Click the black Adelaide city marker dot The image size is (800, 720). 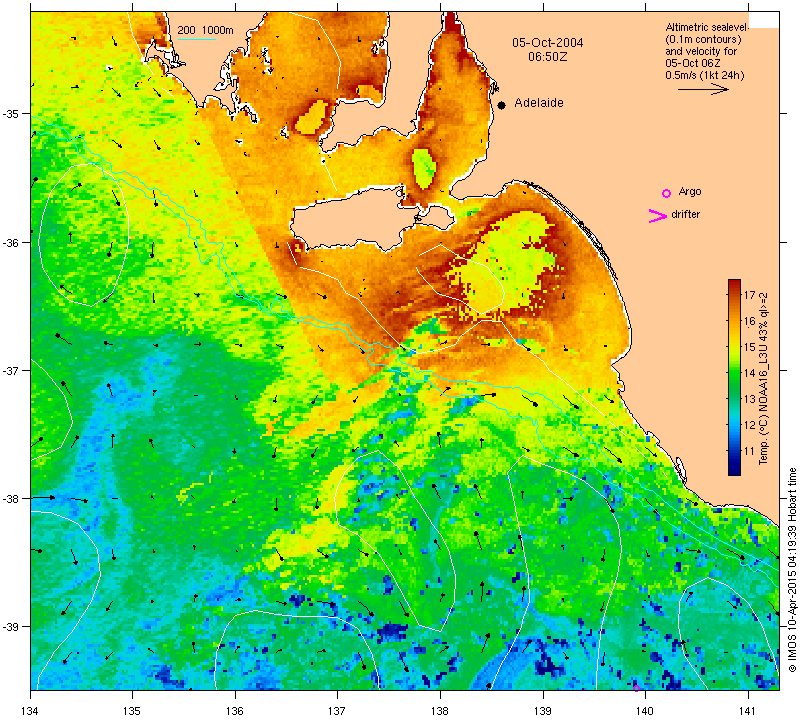pyautogui.click(x=502, y=105)
